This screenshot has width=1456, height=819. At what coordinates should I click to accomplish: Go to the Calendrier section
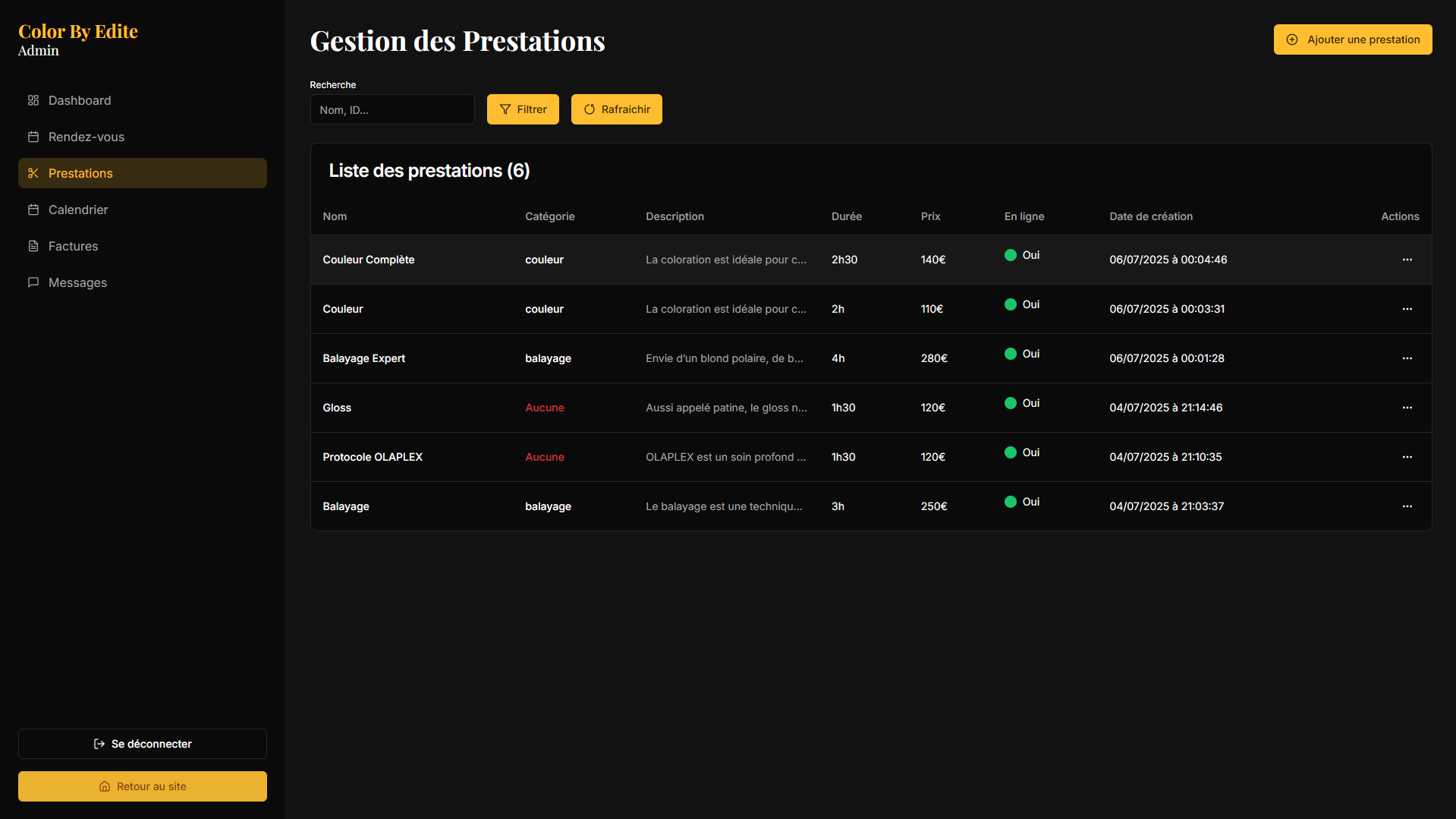click(x=78, y=209)
